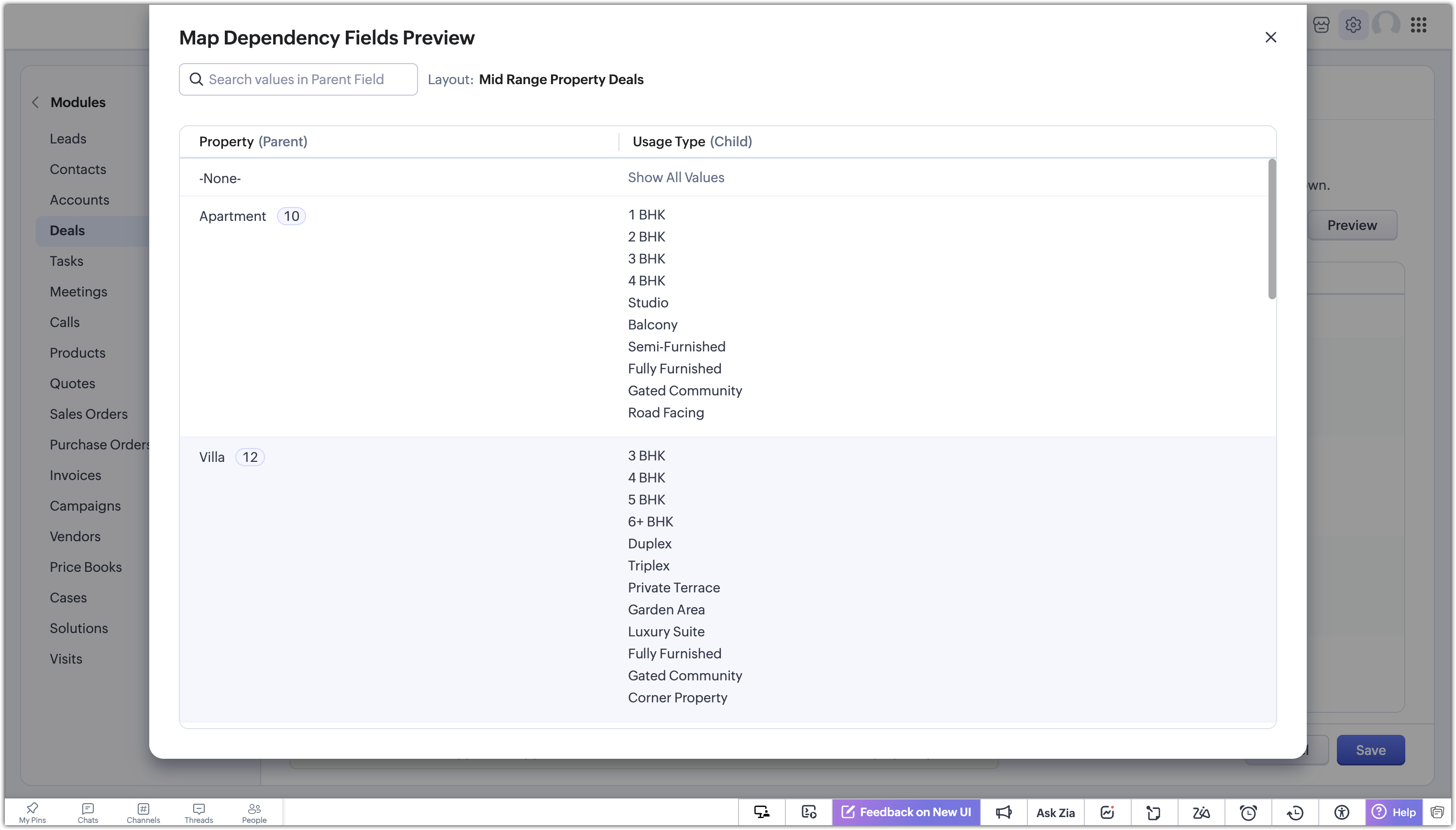Select the Leads module in sidebar
The width and height of the screenshot is (1456, 830).
coord(68,139)
